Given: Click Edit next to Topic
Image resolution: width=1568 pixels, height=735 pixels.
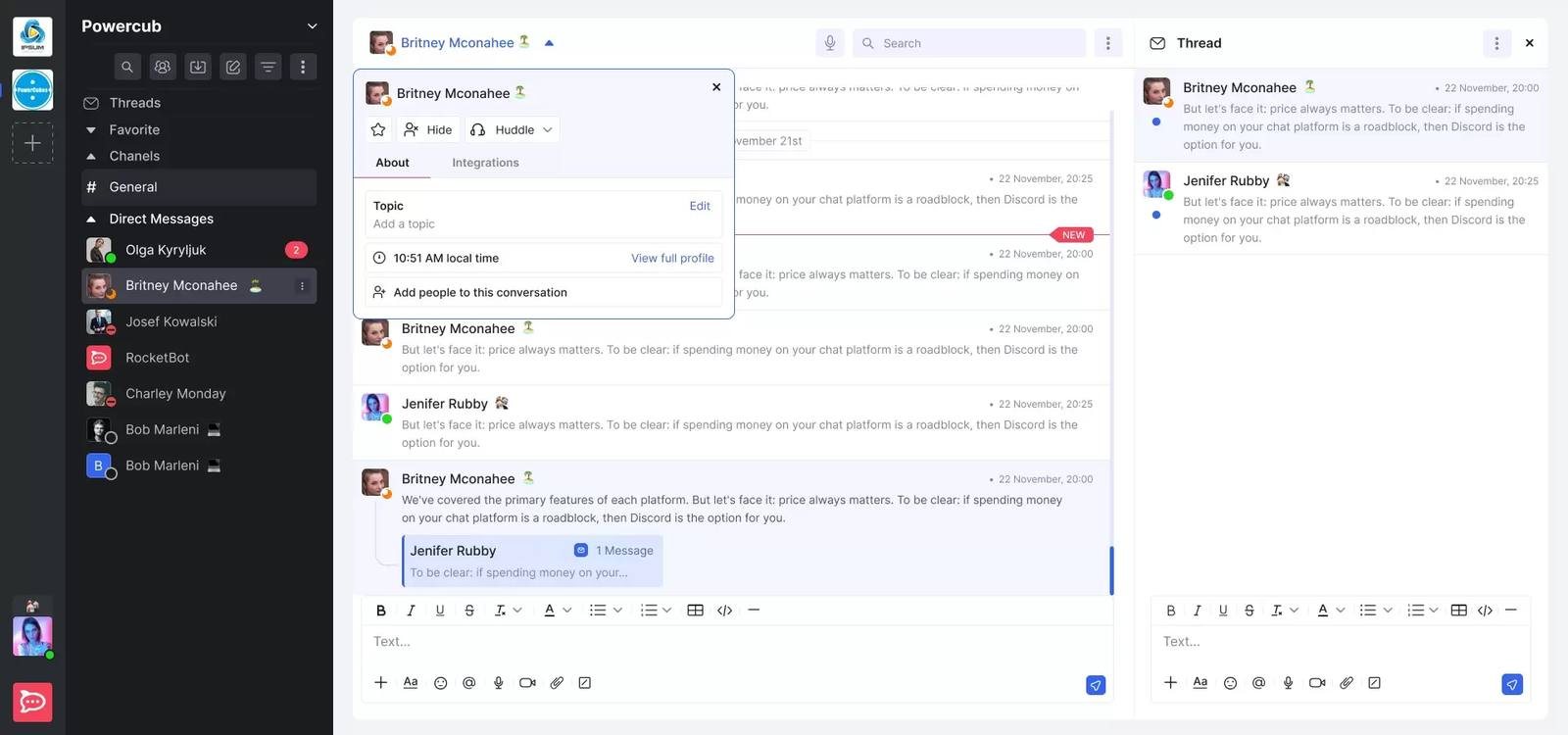Looking at the screenshot, I should (700, 206).
